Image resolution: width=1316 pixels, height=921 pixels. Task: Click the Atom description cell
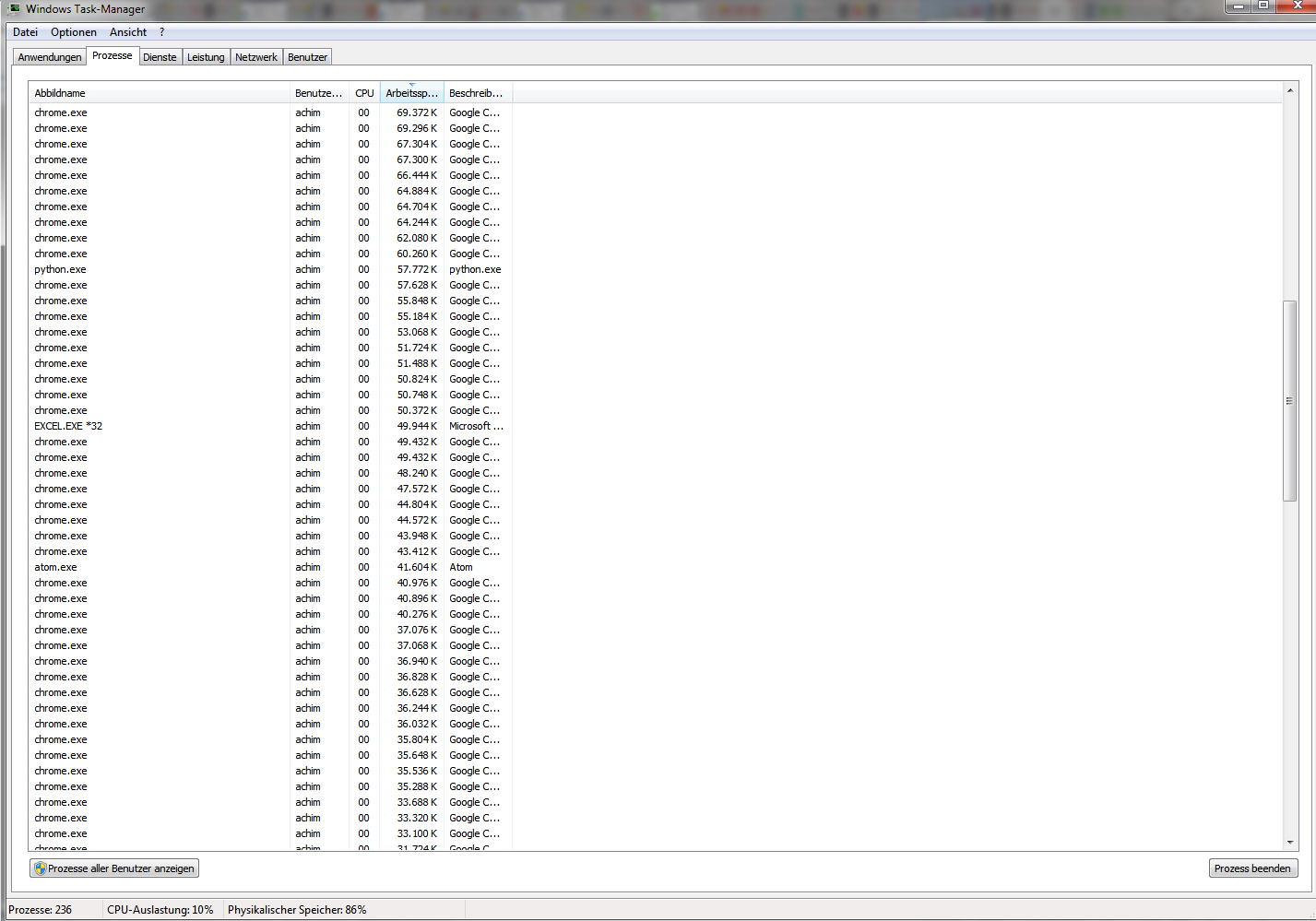(460, 567)
